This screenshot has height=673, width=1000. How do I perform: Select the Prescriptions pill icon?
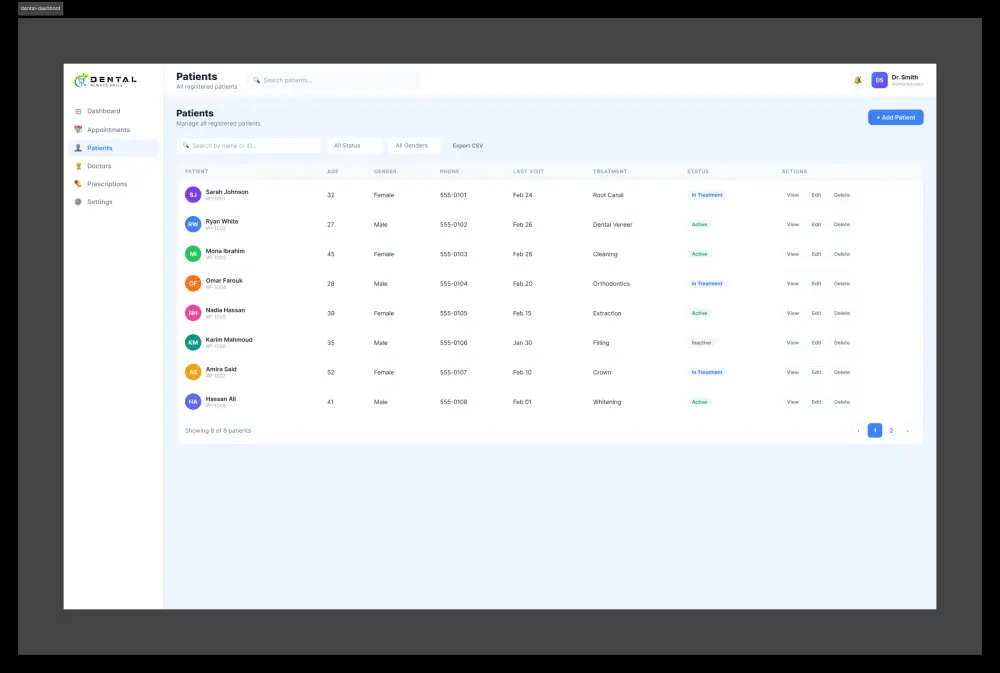point(79,184)
